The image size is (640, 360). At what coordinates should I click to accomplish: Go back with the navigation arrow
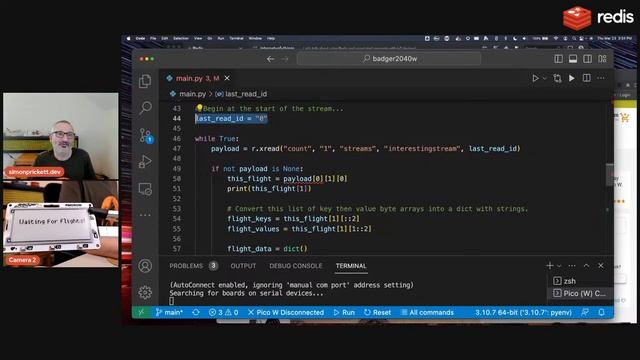[270, 59]
